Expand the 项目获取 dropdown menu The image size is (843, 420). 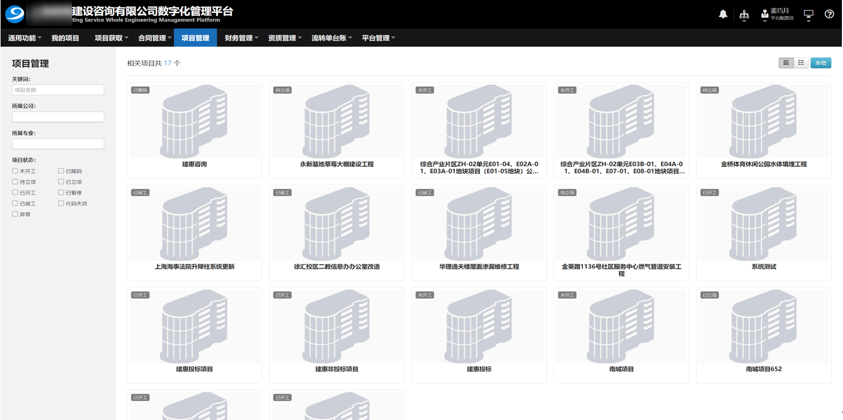[x=112, y=38]
